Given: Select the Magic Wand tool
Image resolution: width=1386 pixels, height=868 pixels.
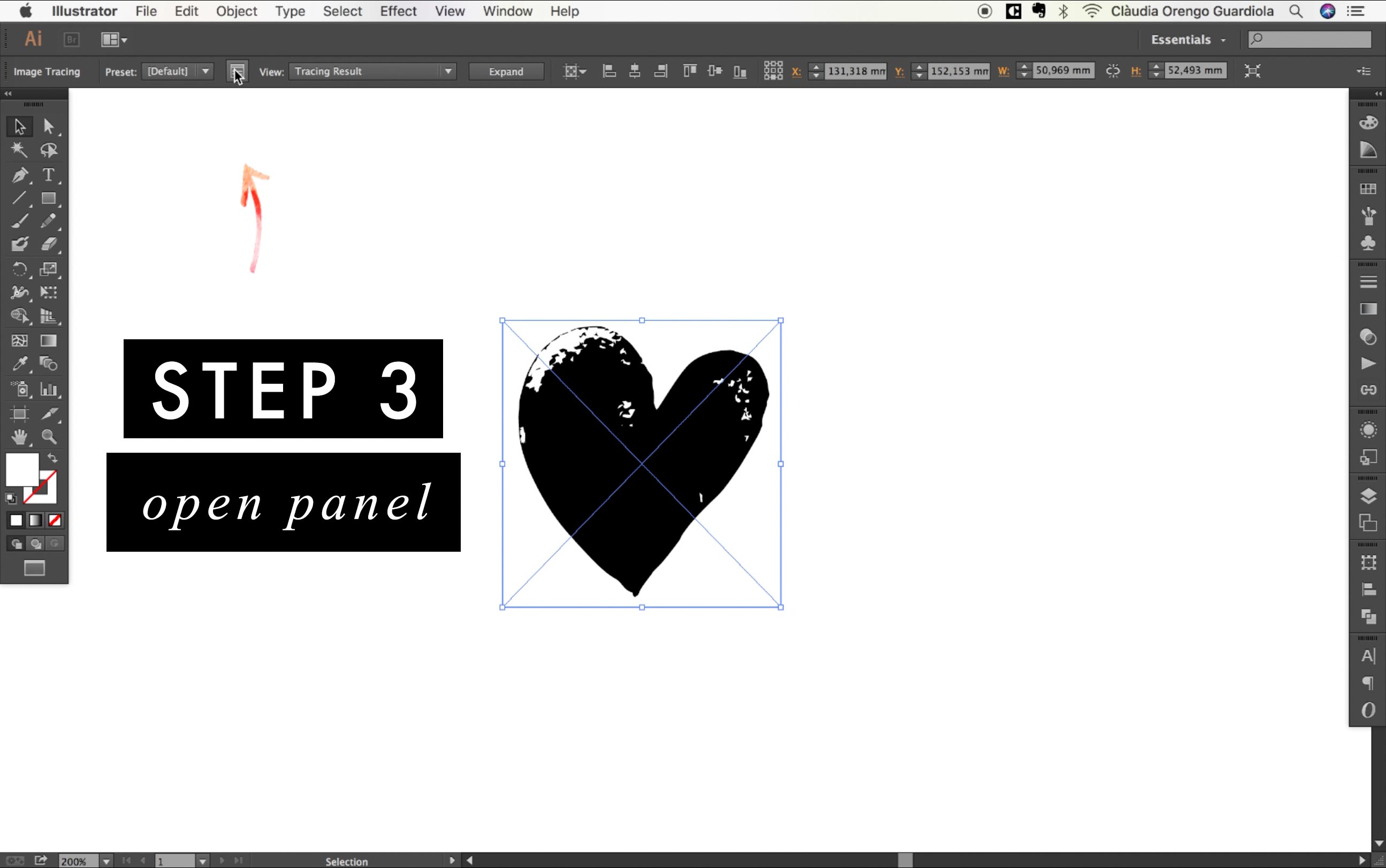Looking at the screenshot, I should (x=19, y=150).
